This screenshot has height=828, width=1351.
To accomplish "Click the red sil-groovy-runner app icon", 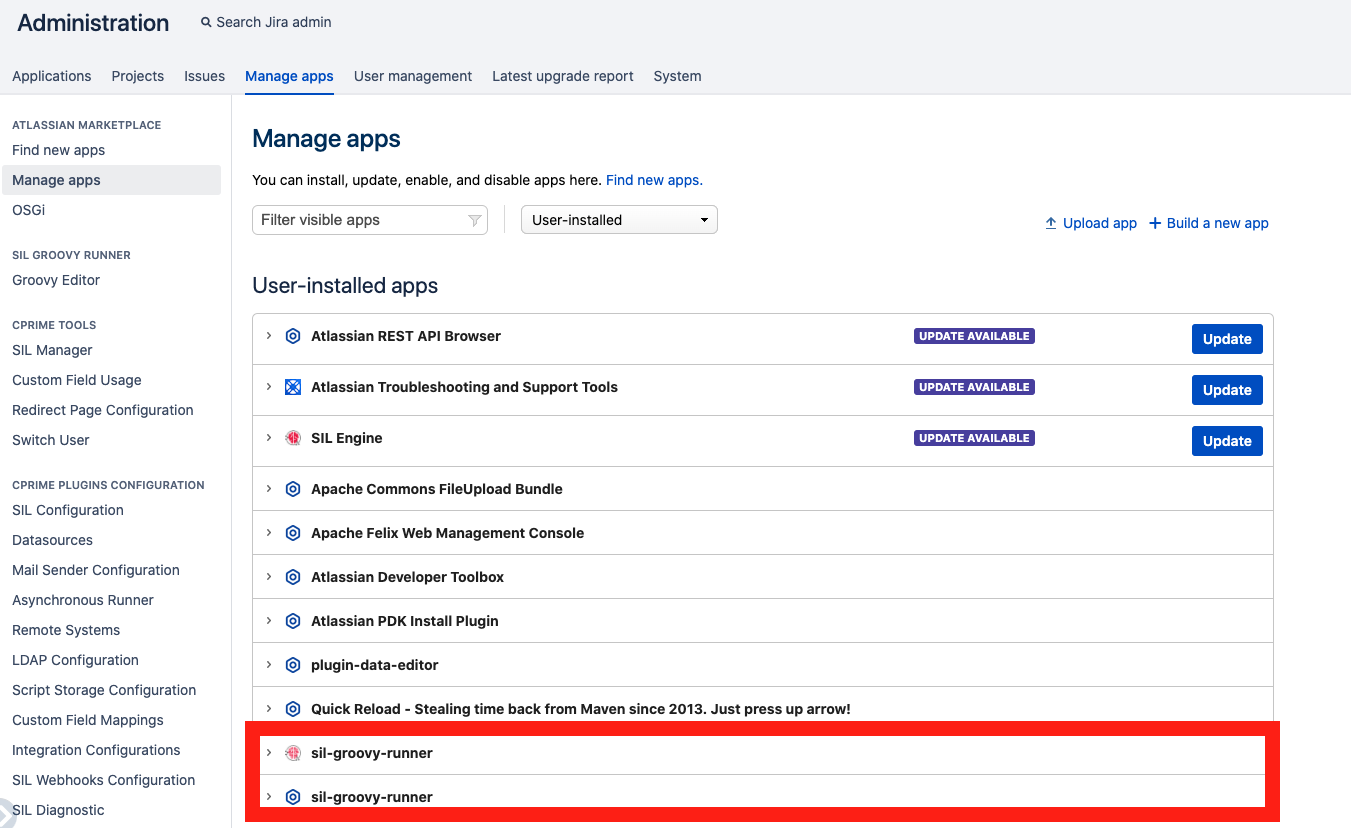I will tap(293, 753).
